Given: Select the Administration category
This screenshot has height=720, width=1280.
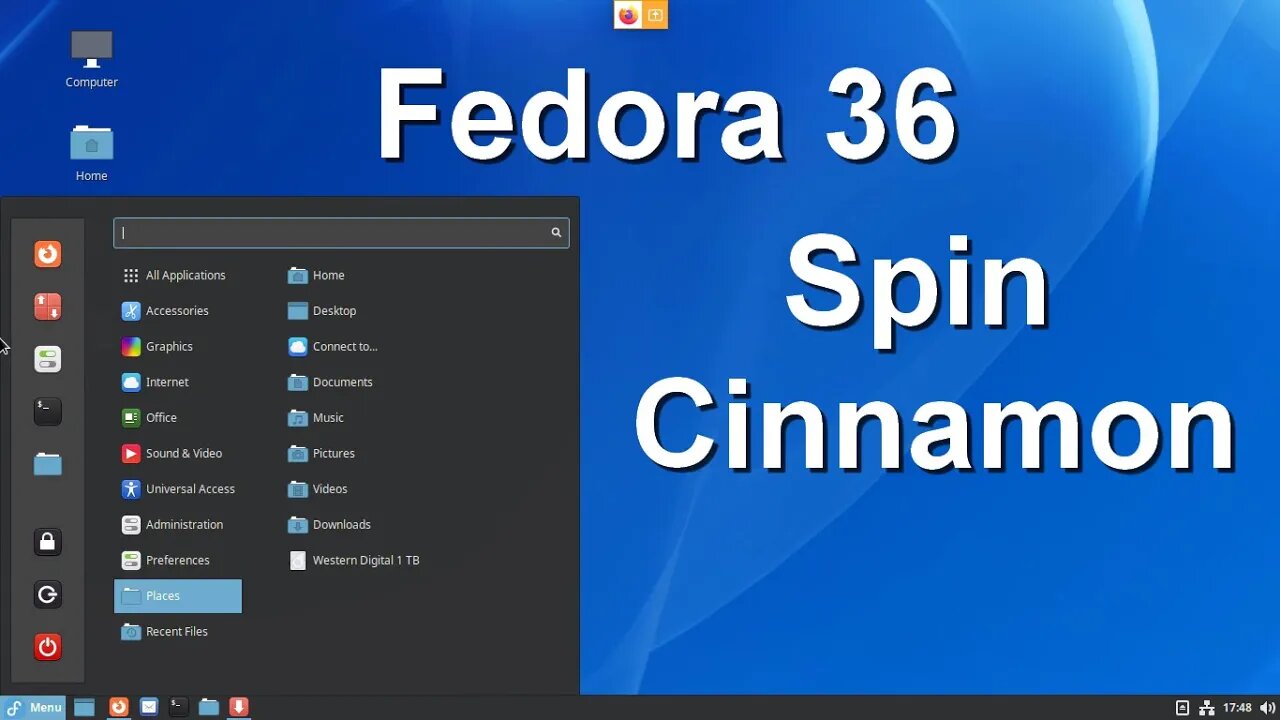Looking at the screenshot, I should click(x=177, y=524).
